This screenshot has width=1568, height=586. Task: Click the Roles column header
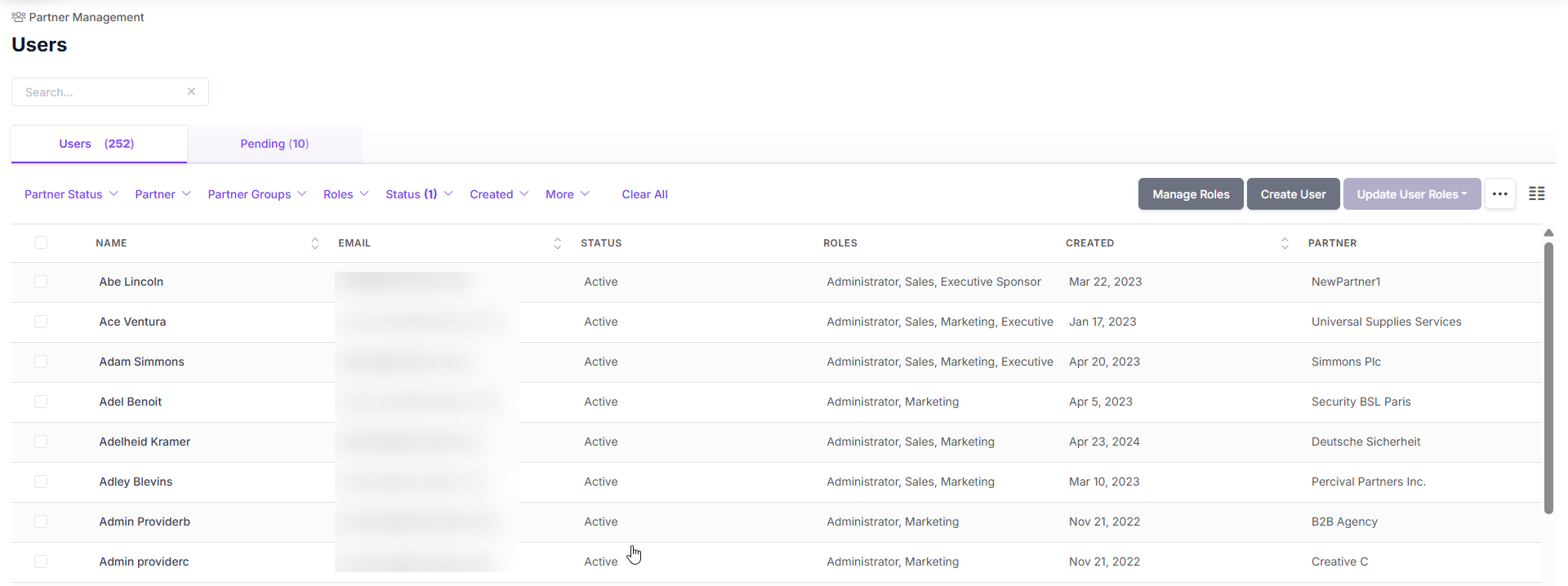point(840,243)
